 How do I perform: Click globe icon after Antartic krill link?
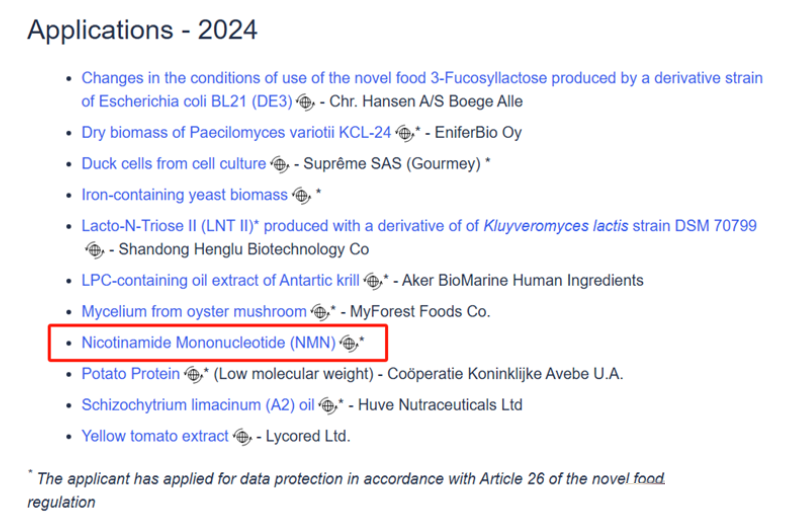372,281
